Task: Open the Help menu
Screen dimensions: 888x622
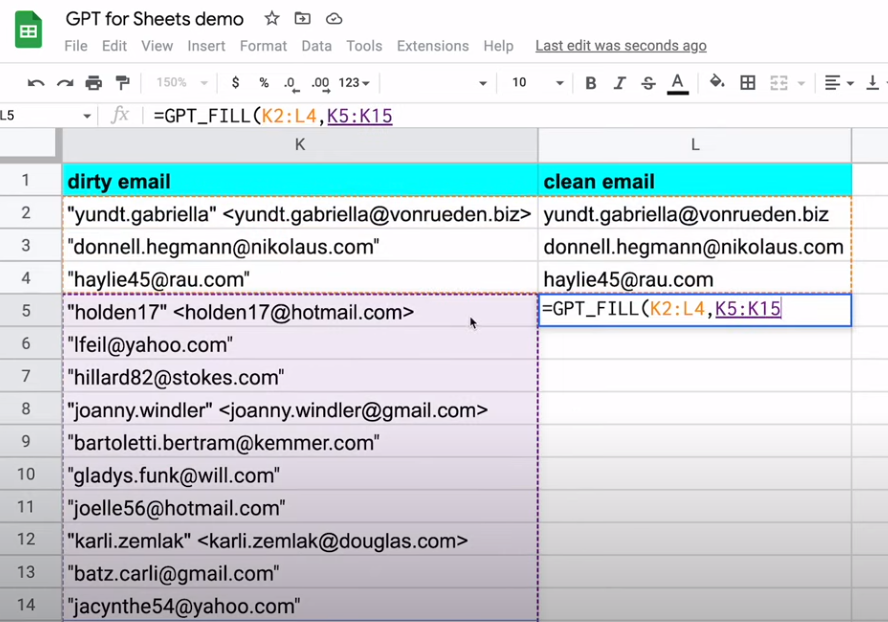Action: [498, 46]
